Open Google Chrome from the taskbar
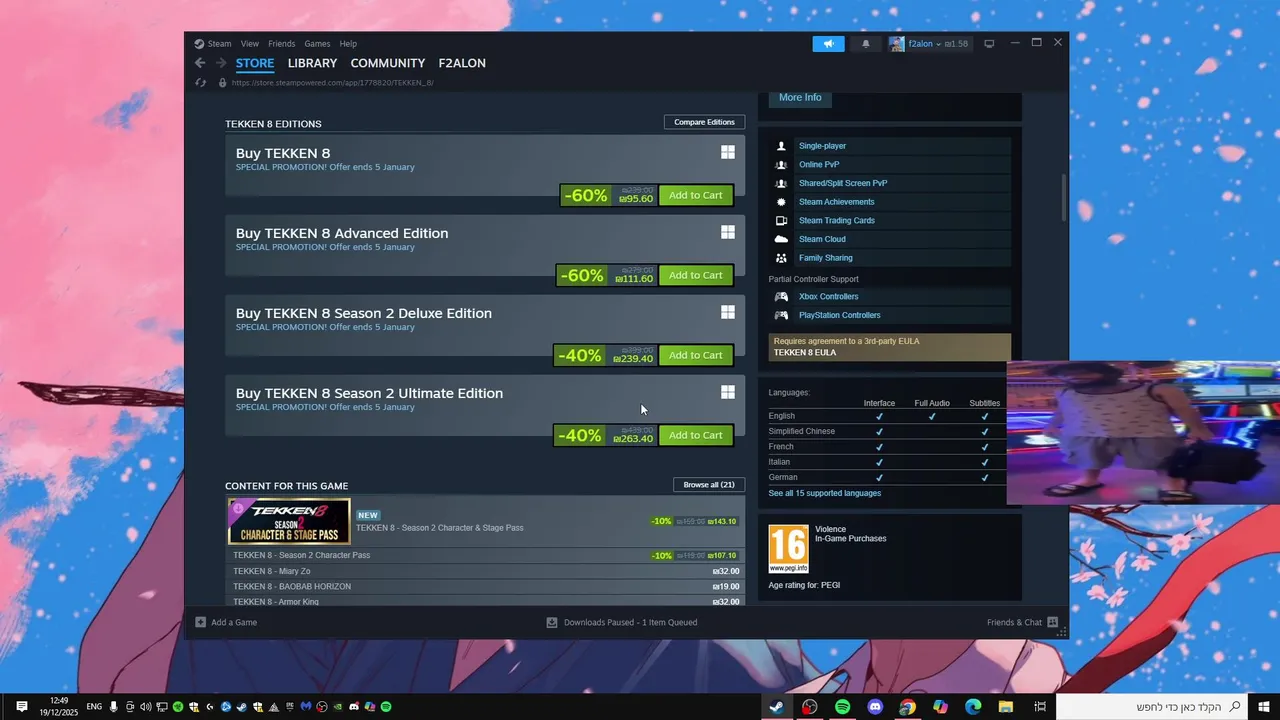 pyautogui.click(x=907, y=707)
